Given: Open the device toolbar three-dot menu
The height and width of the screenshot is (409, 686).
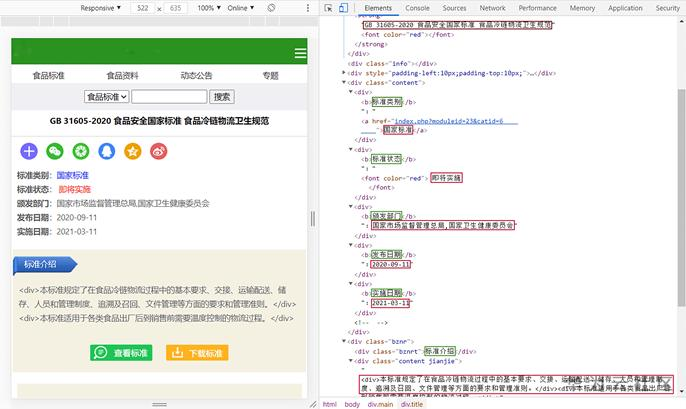Looking at the screenshot, I should click(x=308, y=8).
